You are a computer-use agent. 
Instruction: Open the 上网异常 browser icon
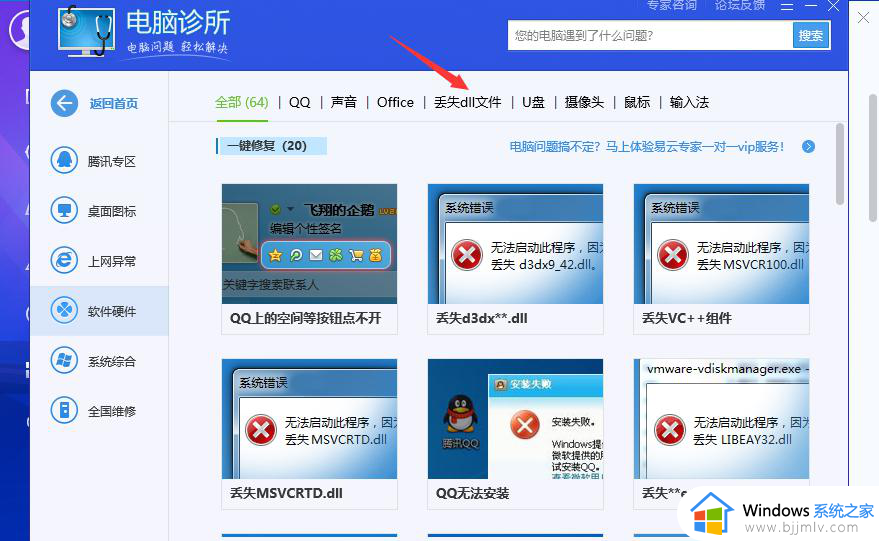[64, 261]
